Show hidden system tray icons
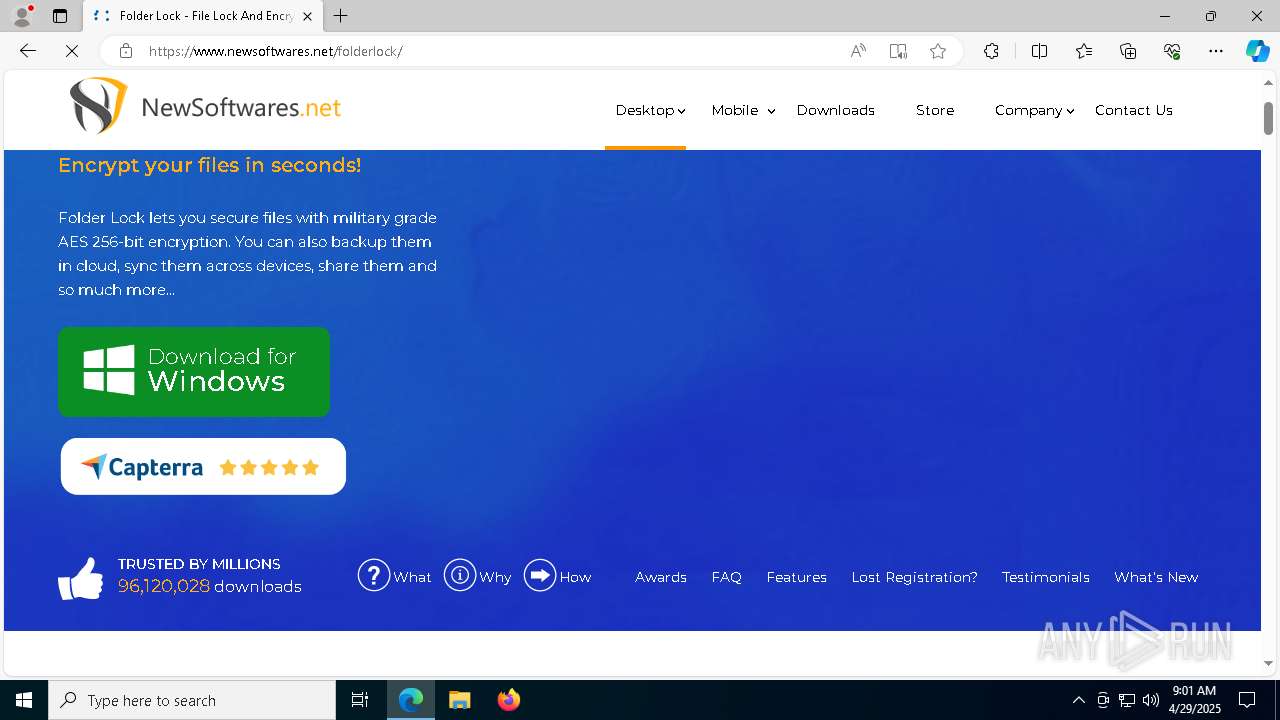This screenshot has width=1280, height=720. (x=1078, y=700)
